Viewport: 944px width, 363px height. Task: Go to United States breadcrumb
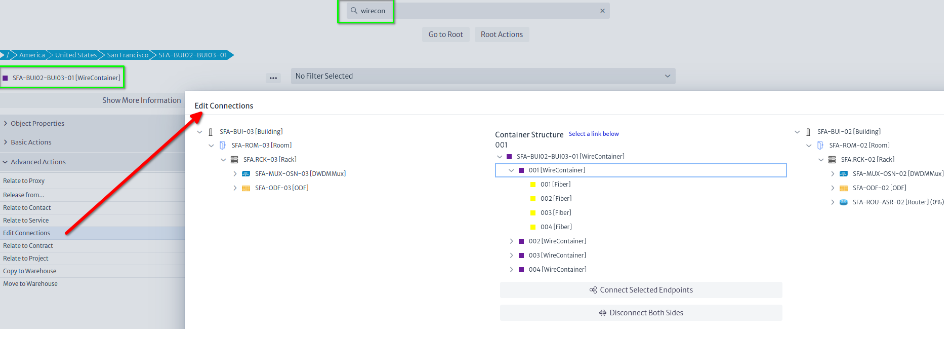pyautogui.click(x=75, y=55)
